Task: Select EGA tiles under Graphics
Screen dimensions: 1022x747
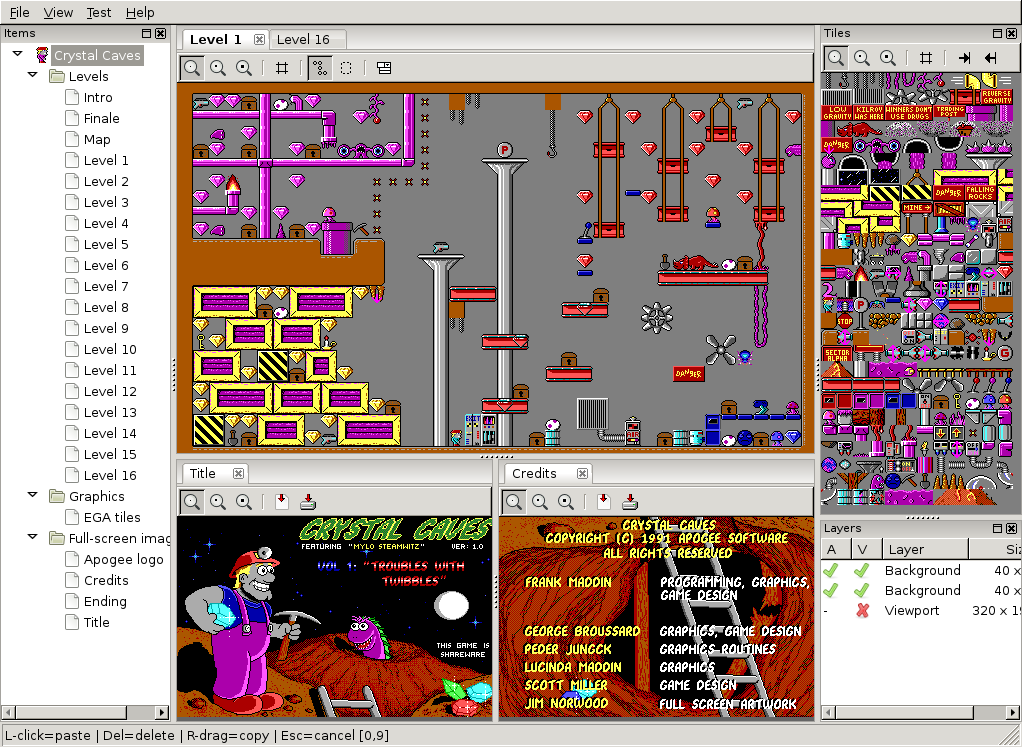Action: 112,517
